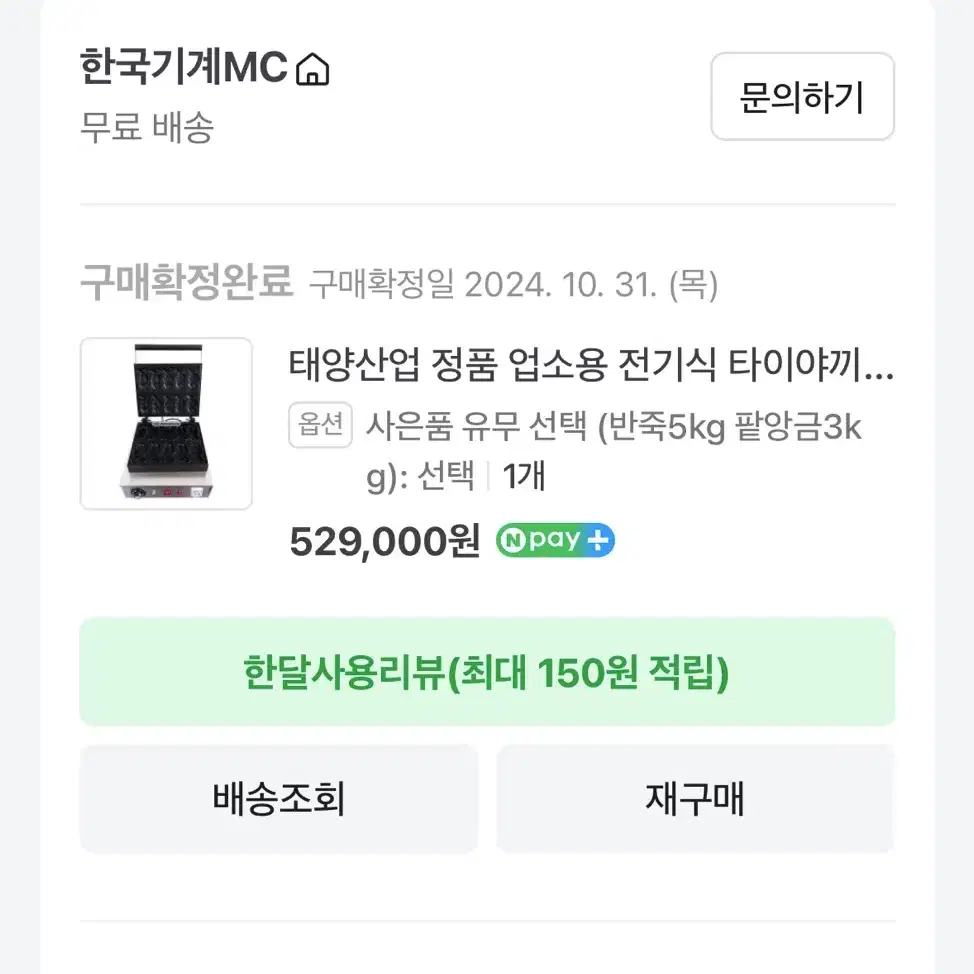Viewport: 974px width, 974px height.
Task: Select the 옵션 label badge
Action: click(321, 426)
